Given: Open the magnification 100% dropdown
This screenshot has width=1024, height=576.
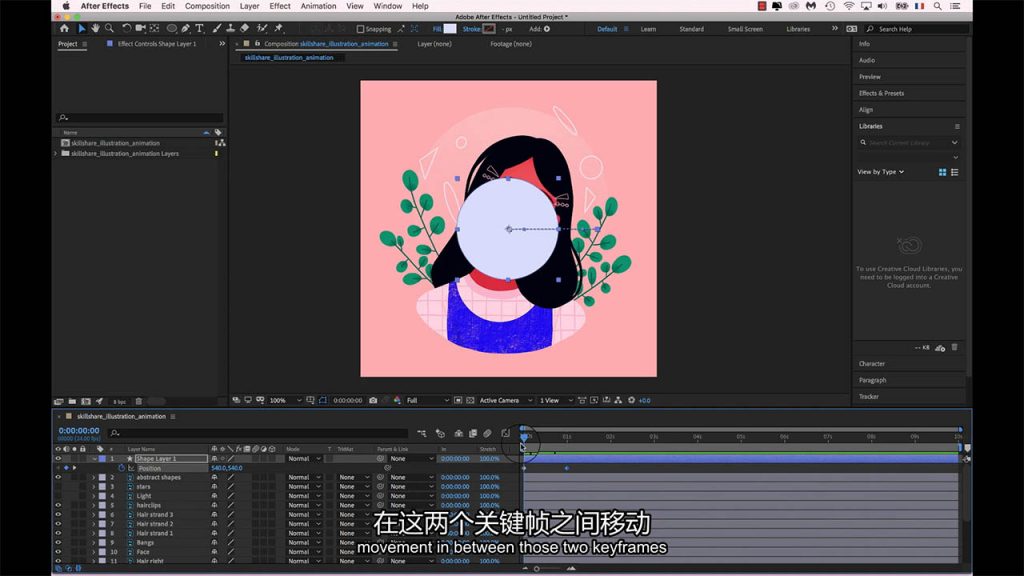Looking at the screenshot, I should pos(285,400).
